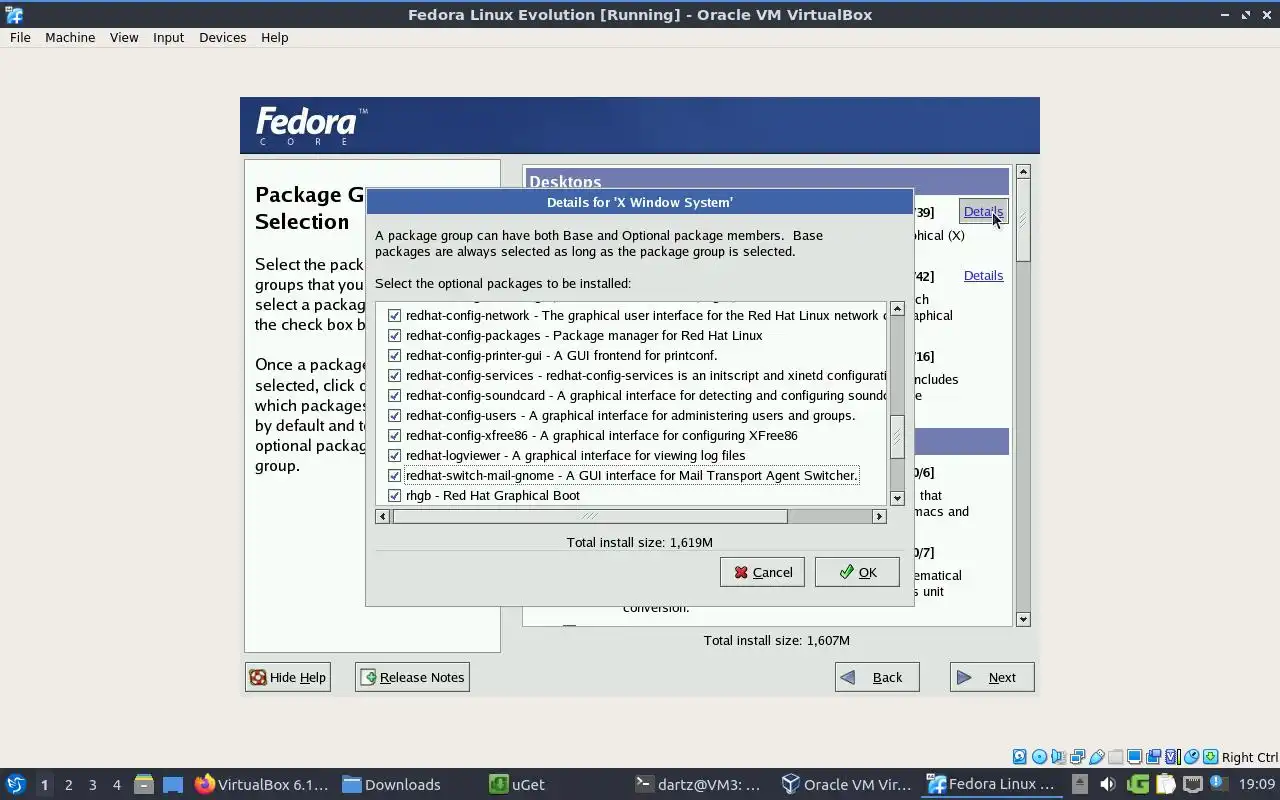Uncheck redhat-config-network package
The width and height of the screenshot is (1280, 800).
click(x=394, y=315)
